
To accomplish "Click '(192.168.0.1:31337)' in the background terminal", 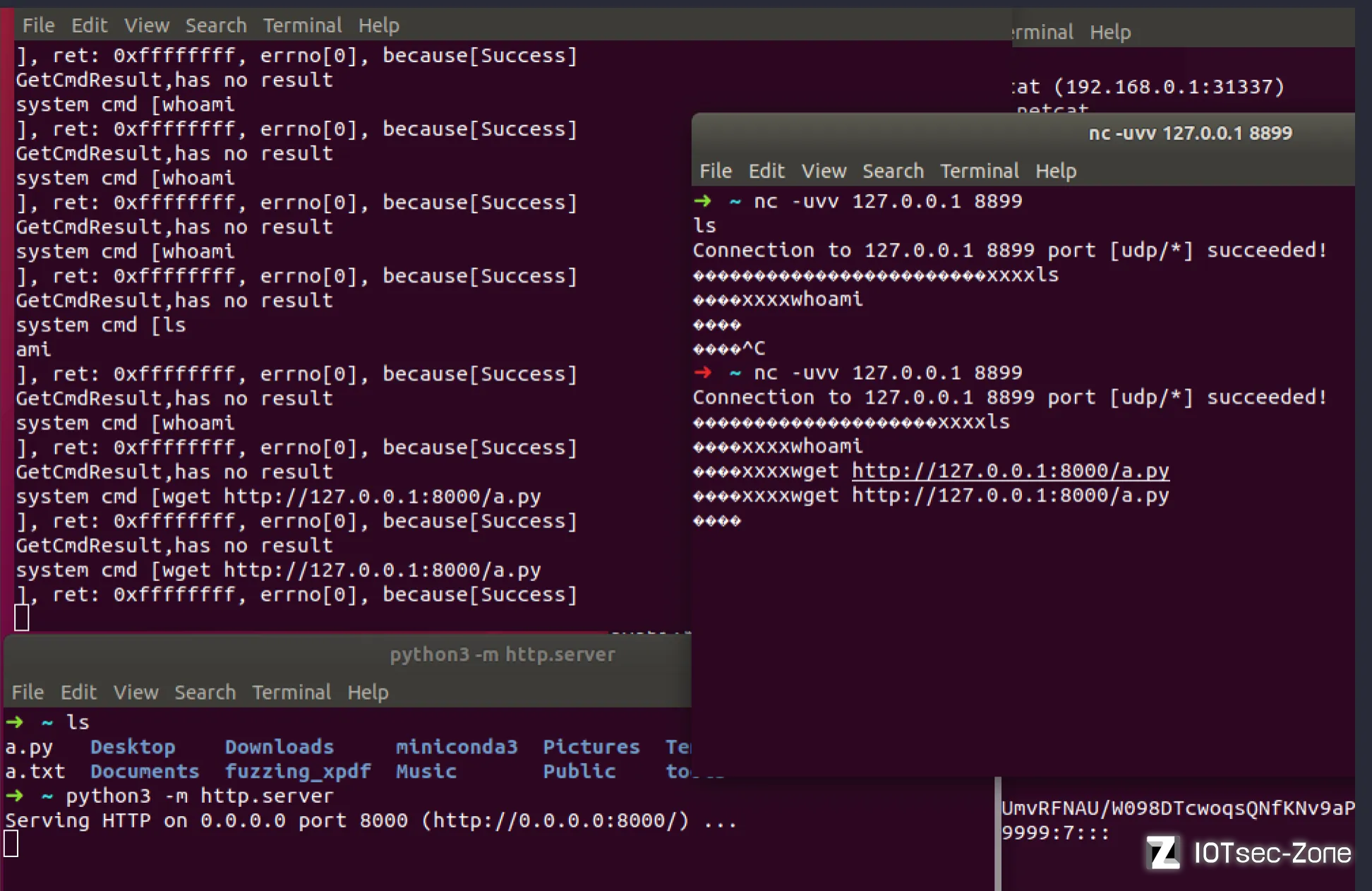I will pos(1169,87).
